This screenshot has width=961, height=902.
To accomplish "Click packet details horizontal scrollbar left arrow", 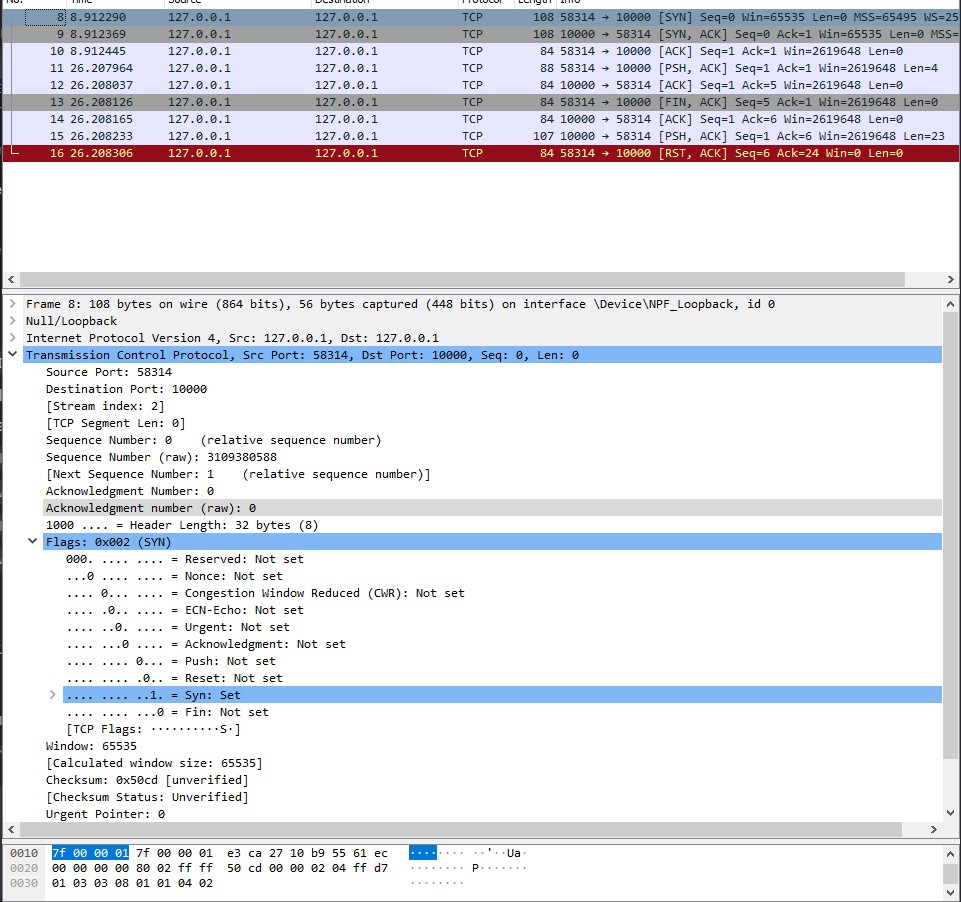I will (11, 830).
